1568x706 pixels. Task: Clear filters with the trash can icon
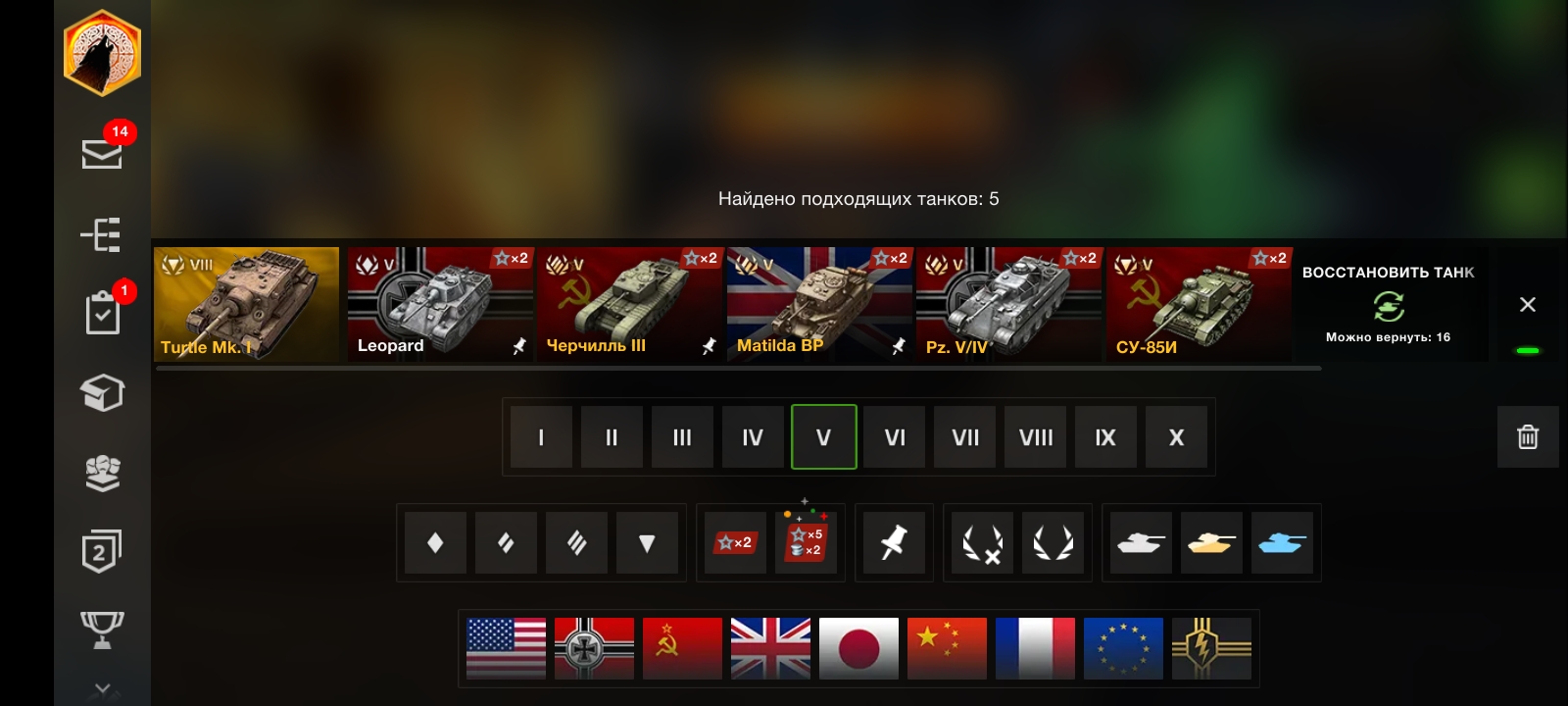1528,436
